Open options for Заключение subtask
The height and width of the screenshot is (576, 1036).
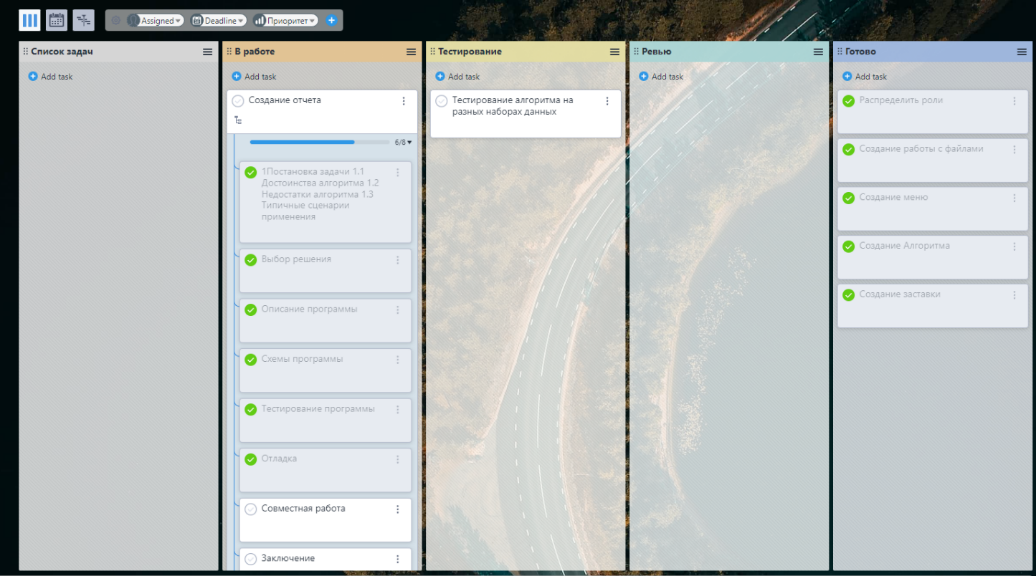[398, 559]
